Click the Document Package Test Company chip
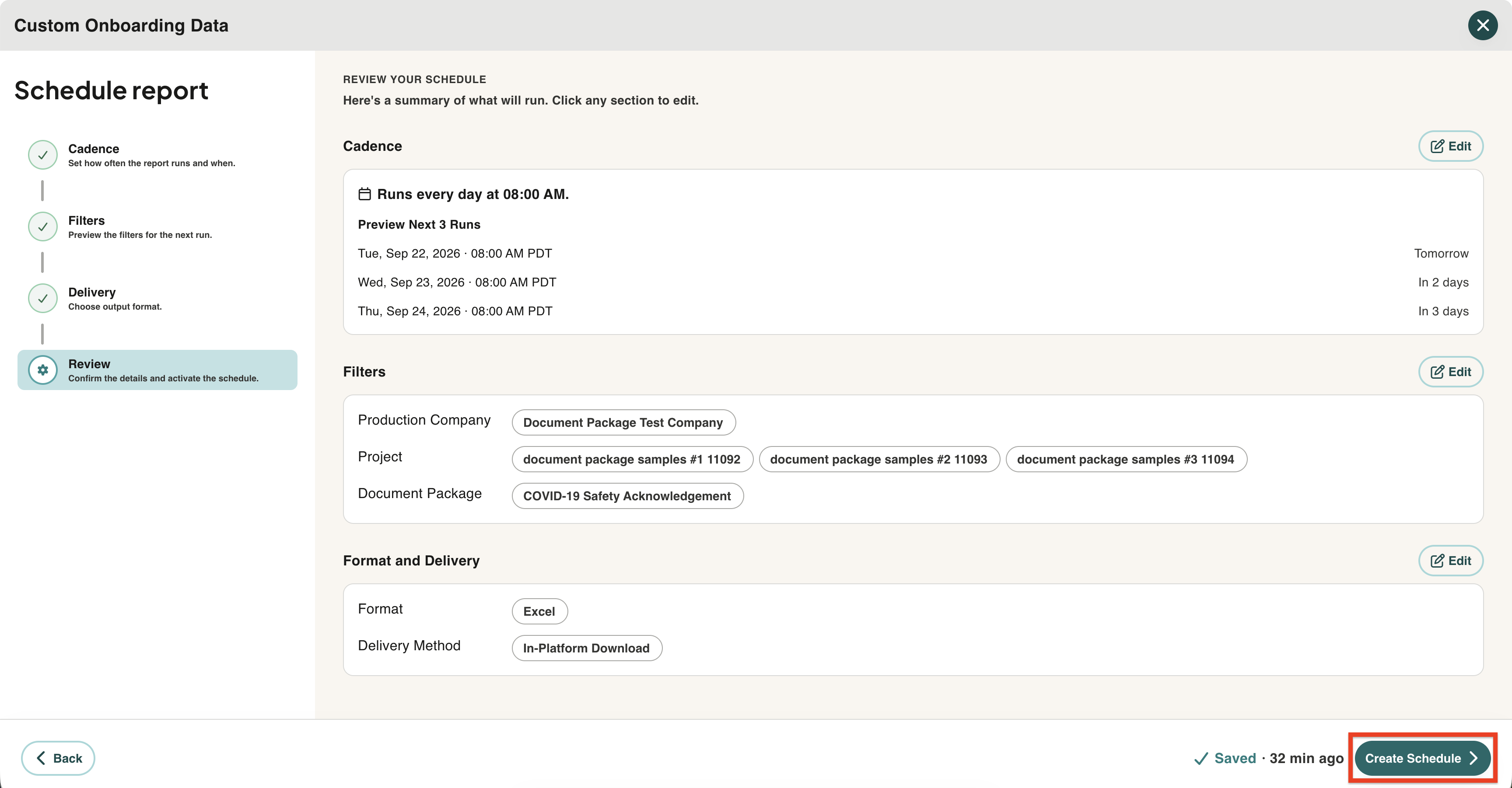1512x788 pixels. [x=623, y=422]
